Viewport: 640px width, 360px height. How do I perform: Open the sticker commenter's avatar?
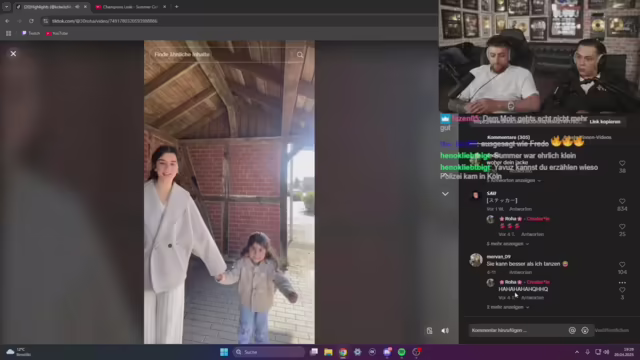[x=476, y=196]
